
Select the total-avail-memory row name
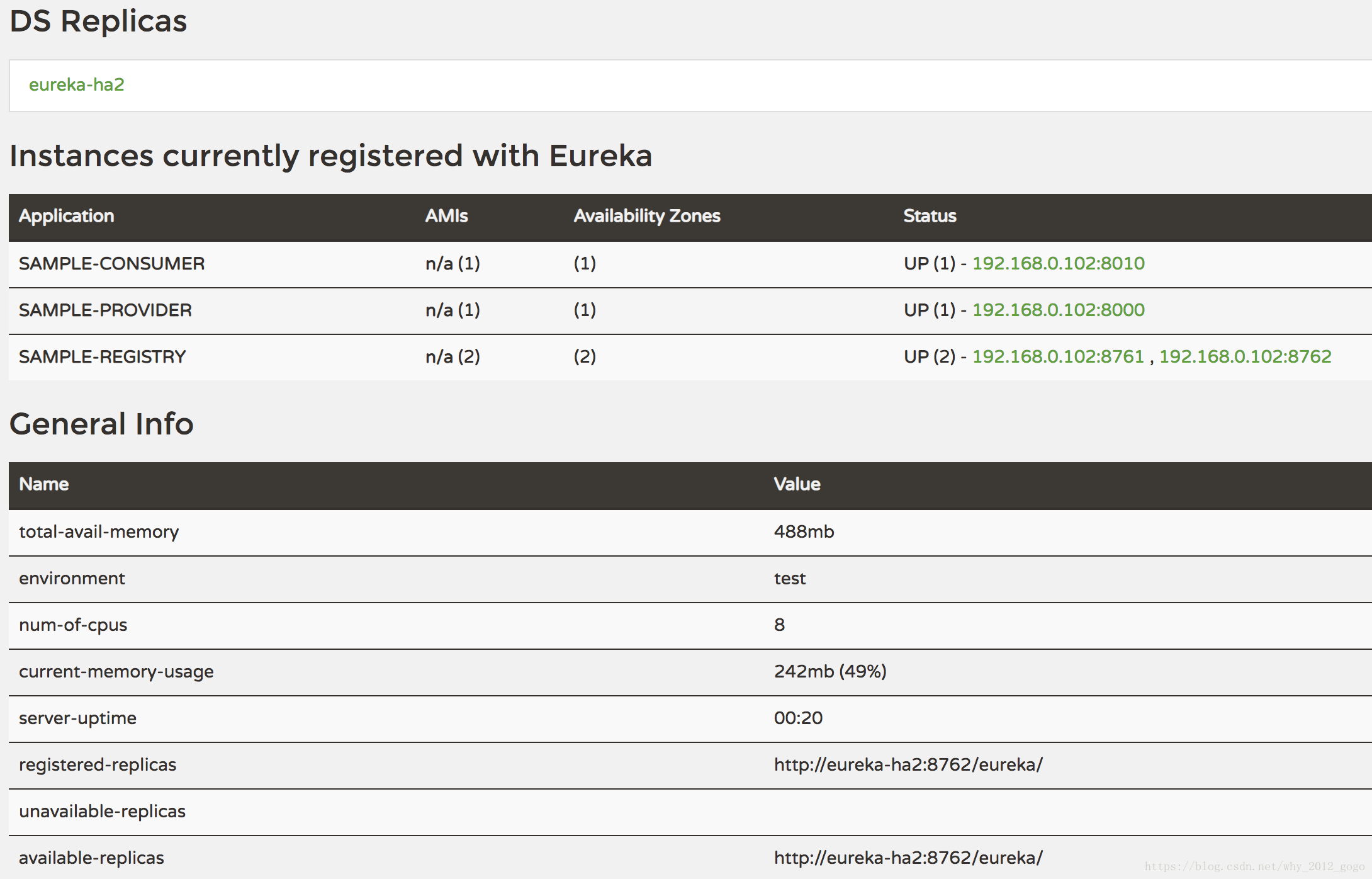(99, 532)
